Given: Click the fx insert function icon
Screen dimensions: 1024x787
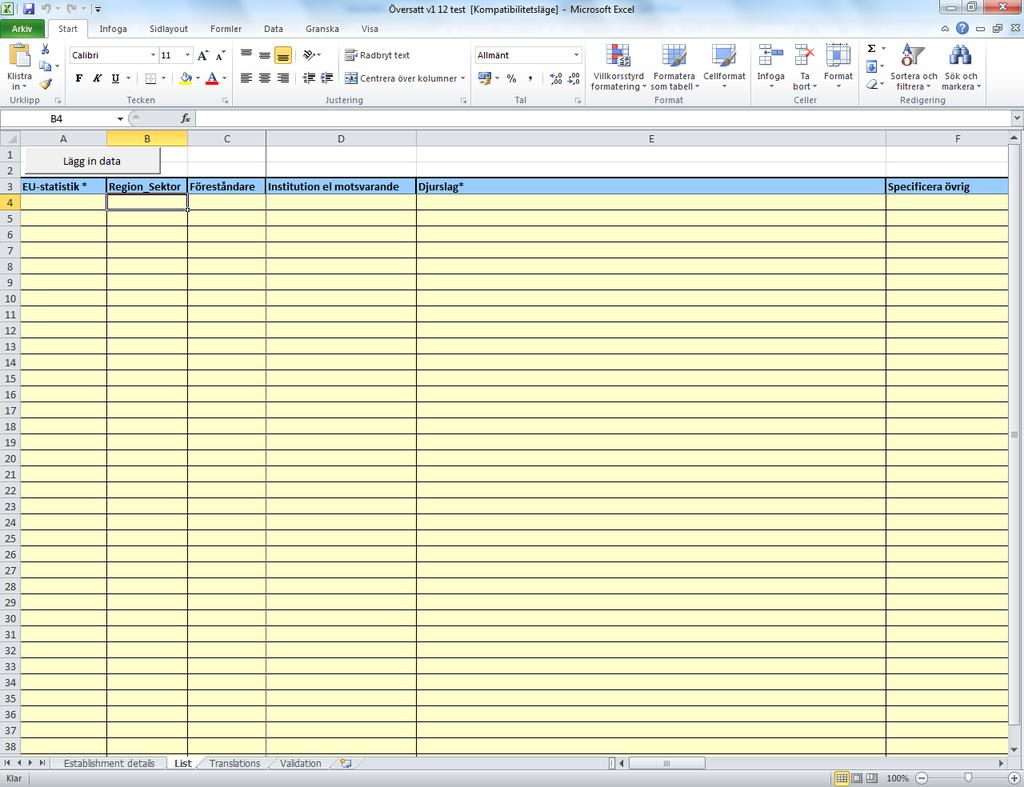Looking at the screenshot, I should coord(185,119).
